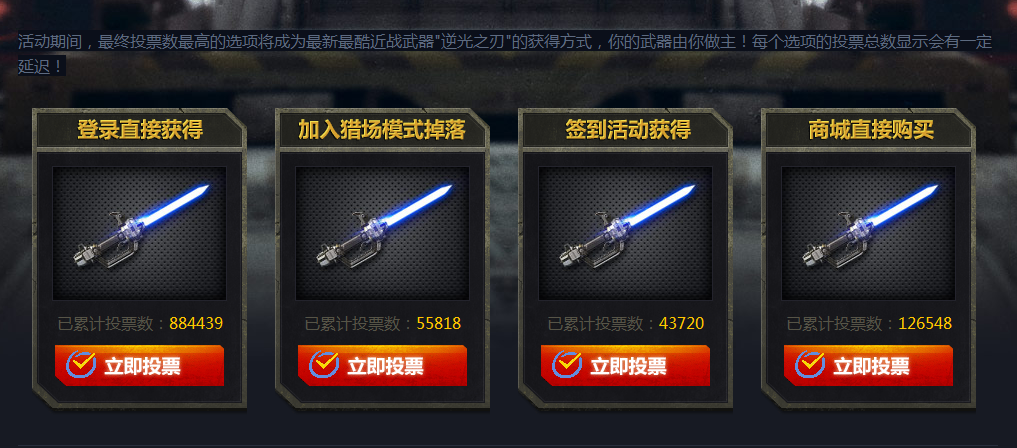Image resolution: width=1017 pixels, height=448 pixels.
Task: Click checkmark icon on 加入猎场模式掉落 vote button
Action: pyautogui.click(x=324, y=364)
